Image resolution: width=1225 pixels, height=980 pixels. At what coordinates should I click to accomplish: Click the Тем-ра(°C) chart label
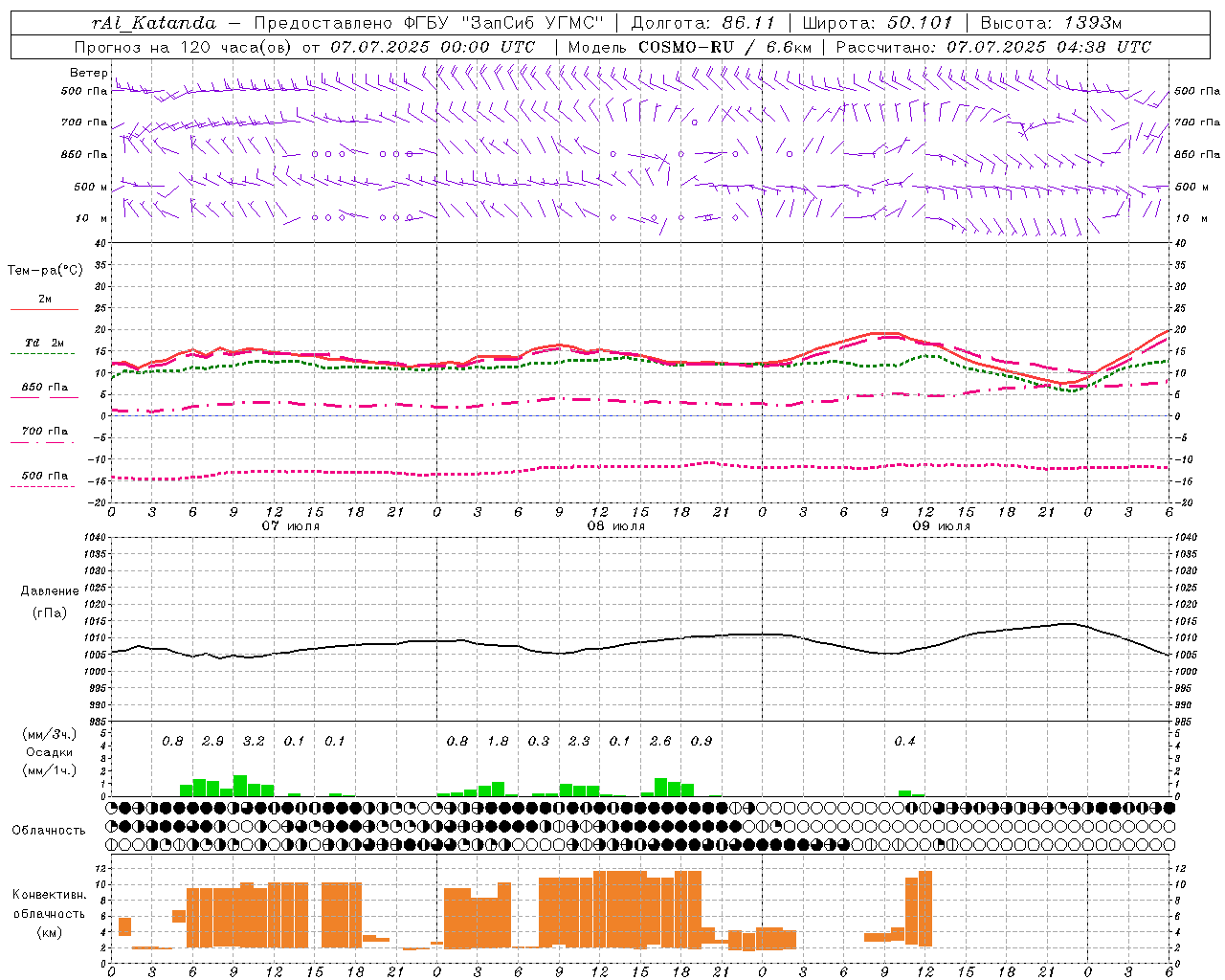tap(45, 270)
